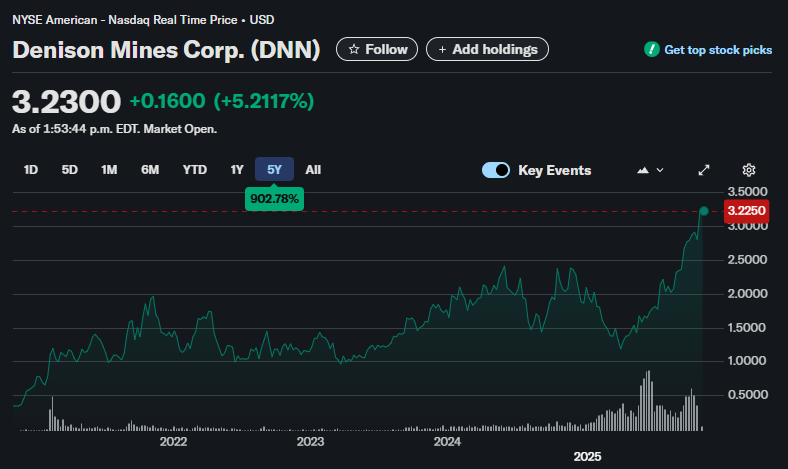This screenshot has height=469, width=788.
Task: Select the 1Y range tab
Action: pyautogui.click(x=237, y=170)
